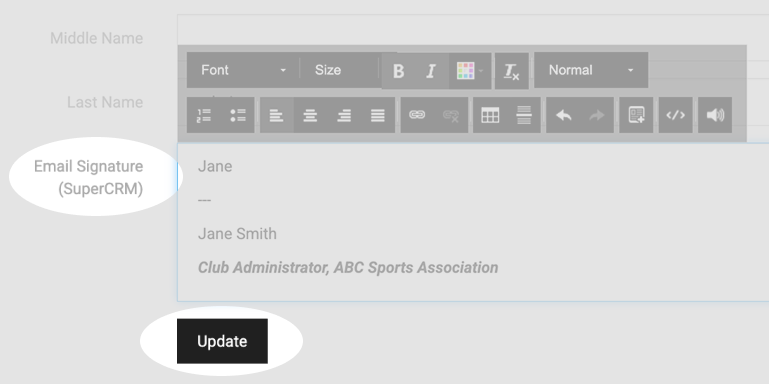Switch to source code view
The image size is (769, 384).
click(675, 115)
